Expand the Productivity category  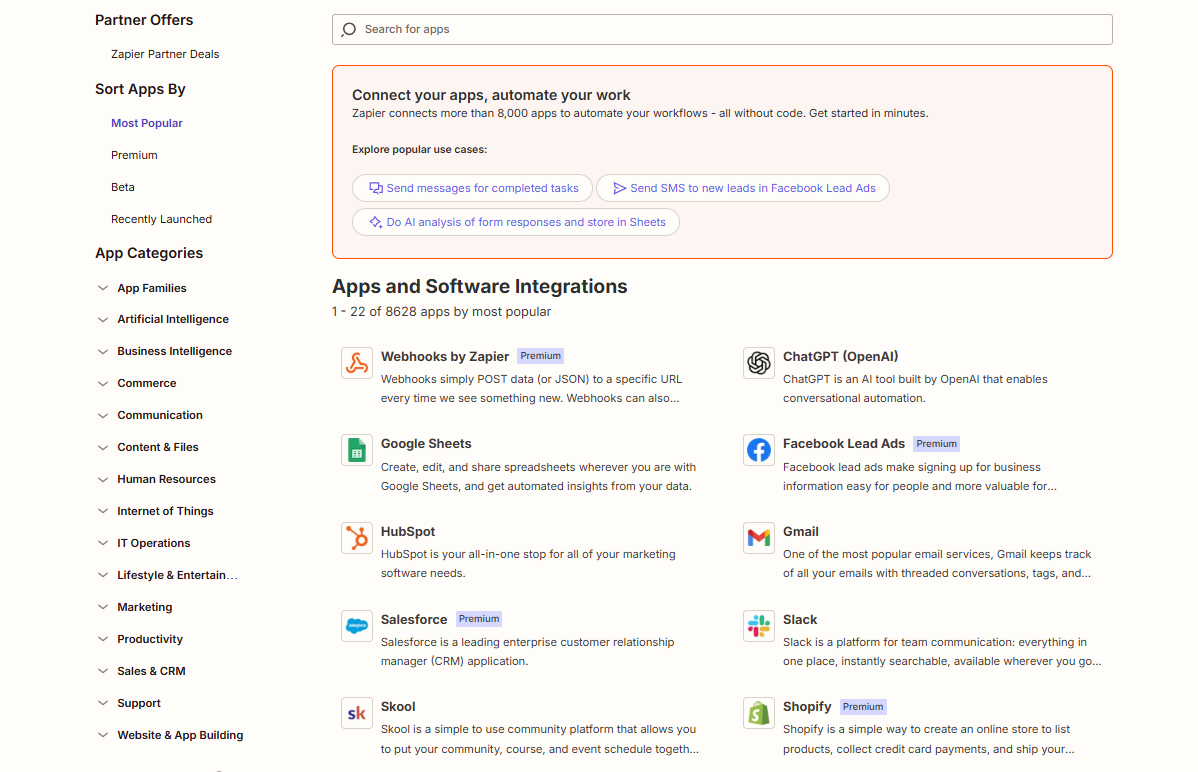pyautogui.click(x=103, y=639)
